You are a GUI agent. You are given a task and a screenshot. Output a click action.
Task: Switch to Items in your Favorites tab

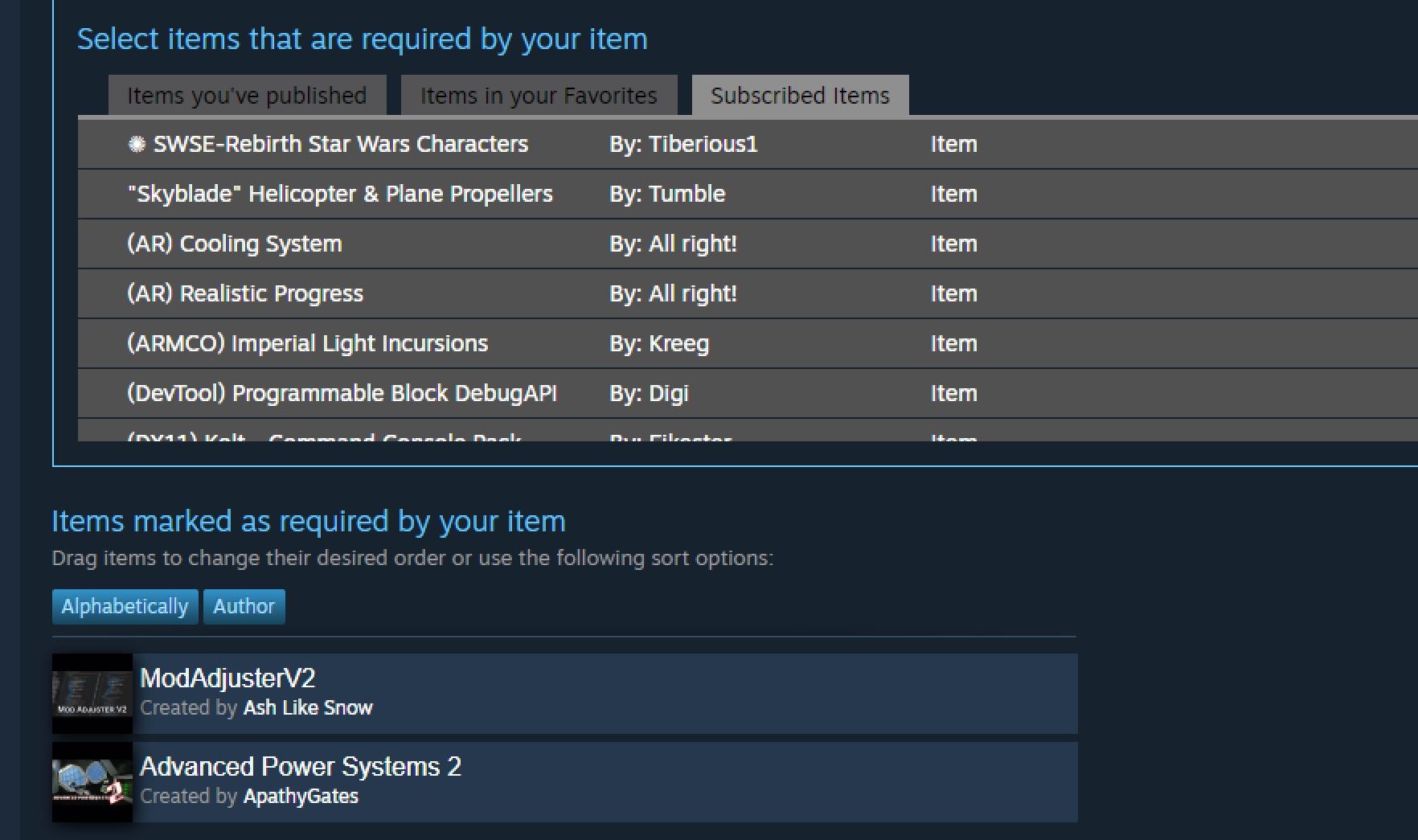click(x=539, y=96)
